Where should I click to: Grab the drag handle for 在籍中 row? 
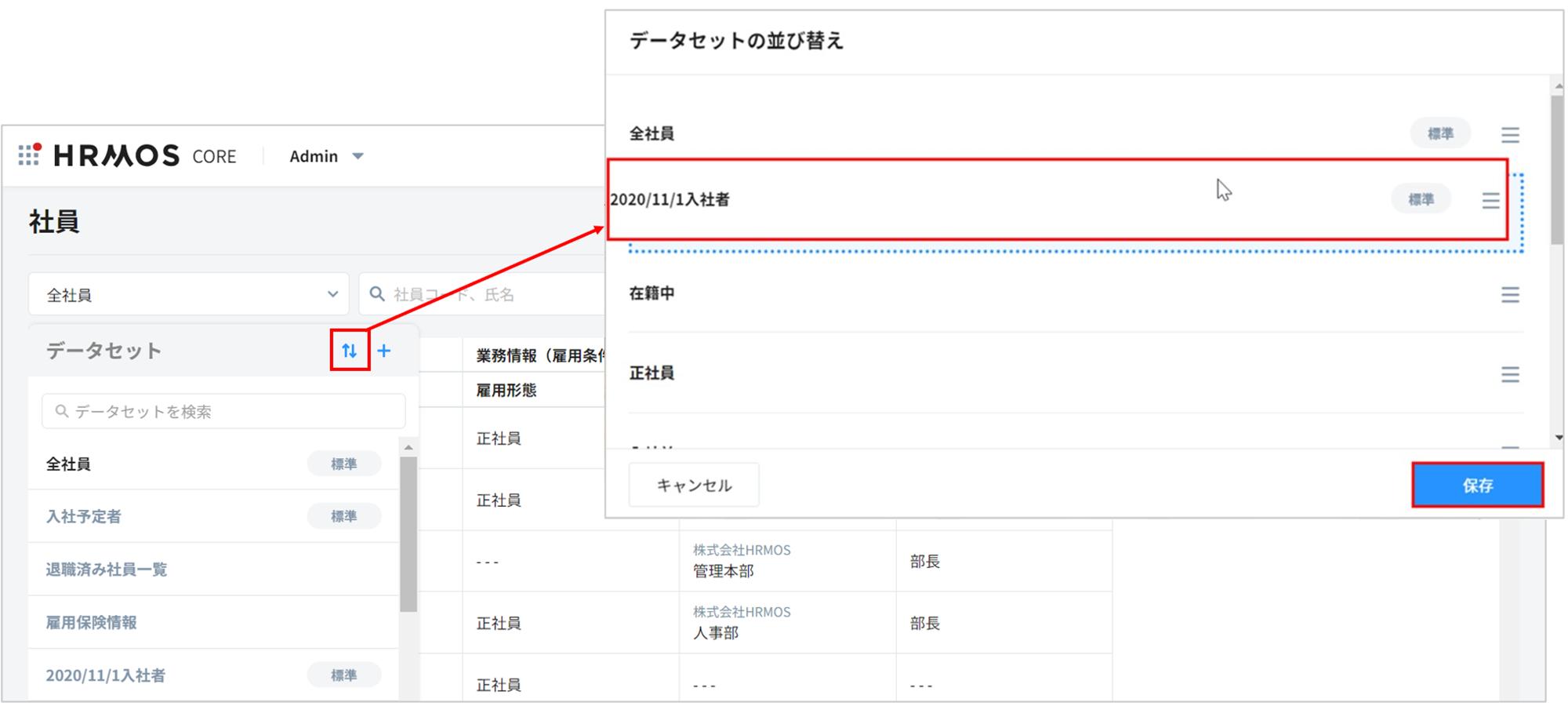(1510, 295)
